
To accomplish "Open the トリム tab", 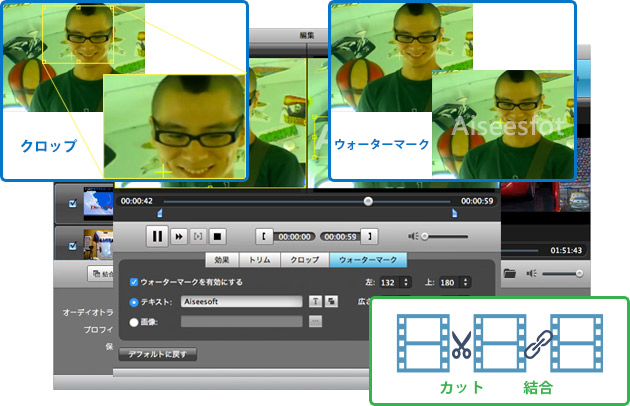I will 260,260.
